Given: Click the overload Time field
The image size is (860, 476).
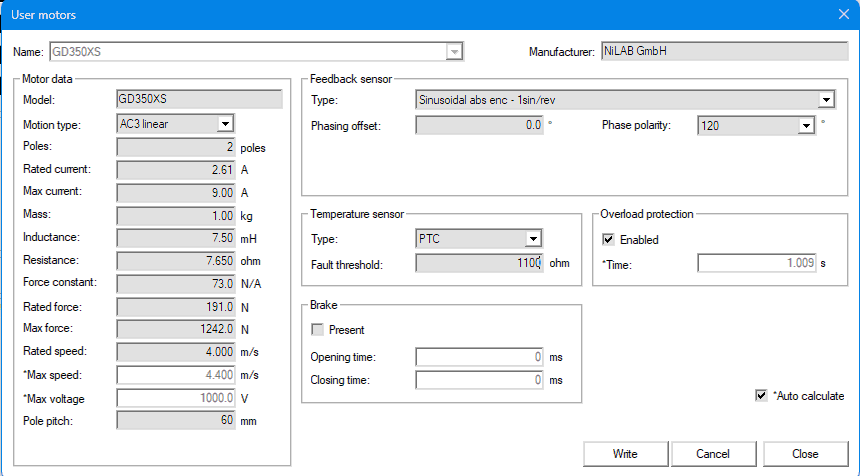Looking at the screenshot, I should [x=756, y=263].
